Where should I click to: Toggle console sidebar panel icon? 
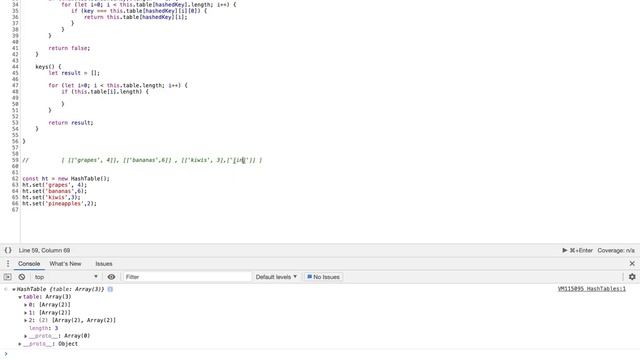pyautogui.click(x=7, y=277)
